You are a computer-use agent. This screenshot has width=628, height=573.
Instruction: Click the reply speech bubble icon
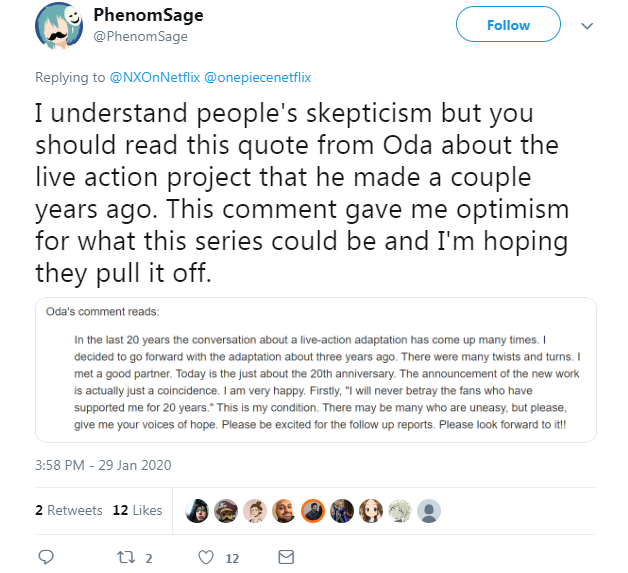pyautogui.click(x=46, y=557)
